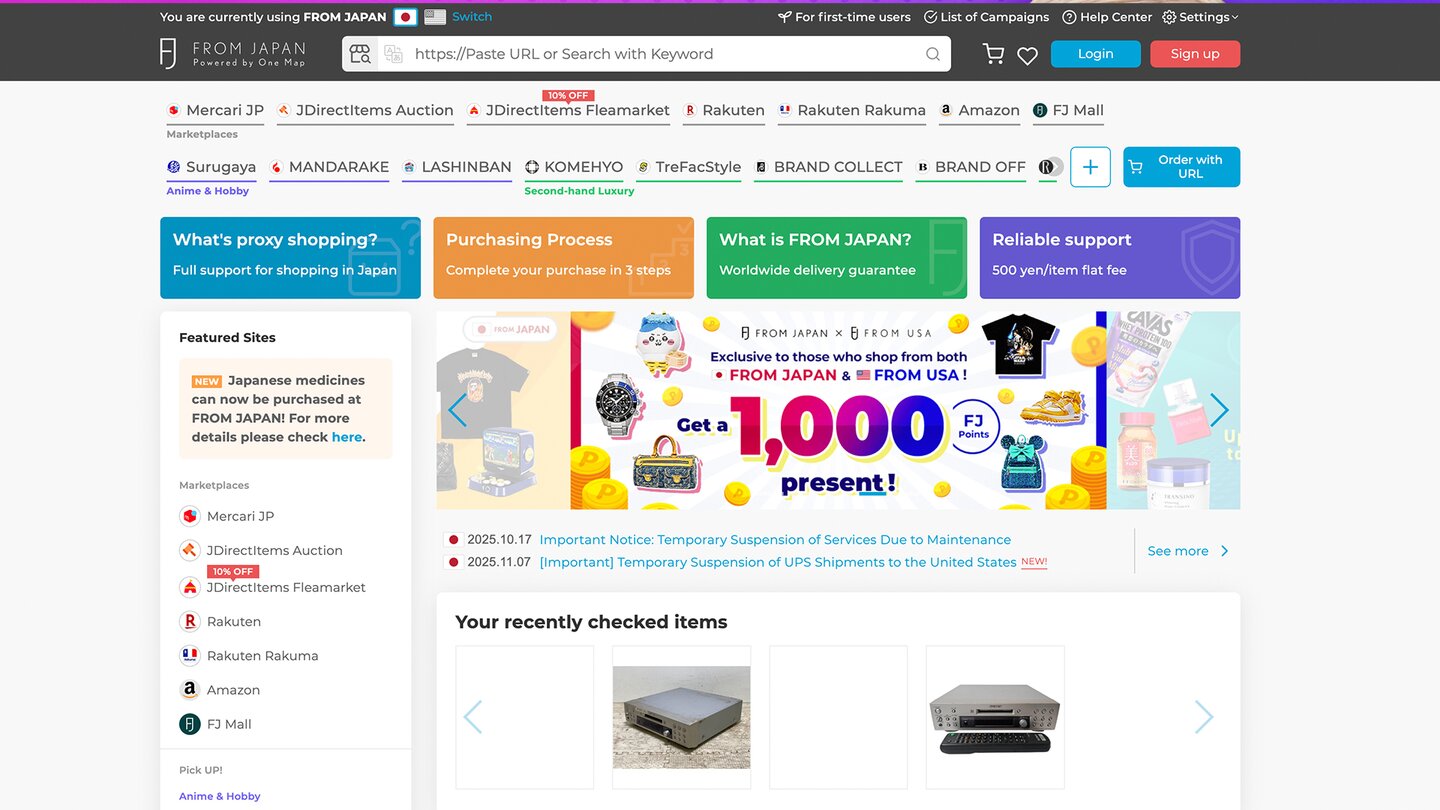Open the Reliable support purple card
The image size is (1440, 810).
tap(1109, 258)
